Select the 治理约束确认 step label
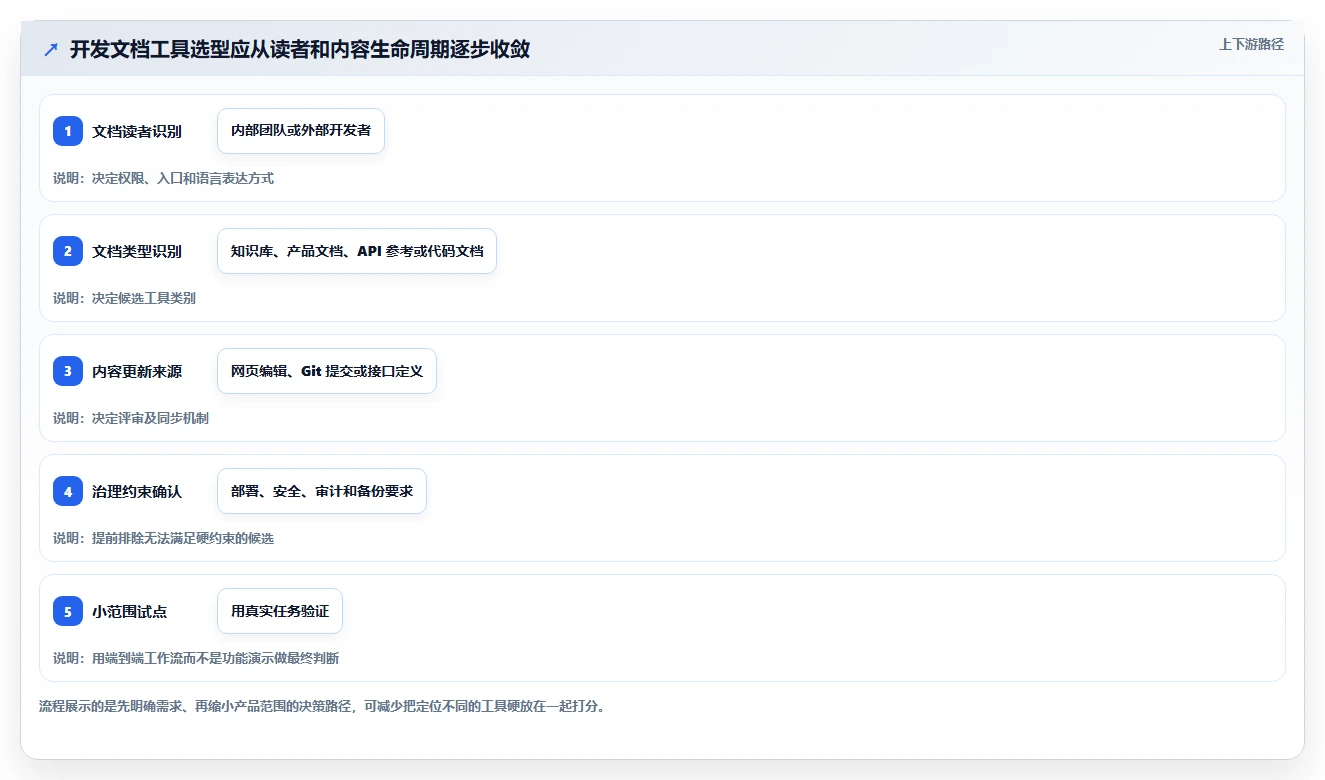The image size is (1325, 780). (137, 491)
